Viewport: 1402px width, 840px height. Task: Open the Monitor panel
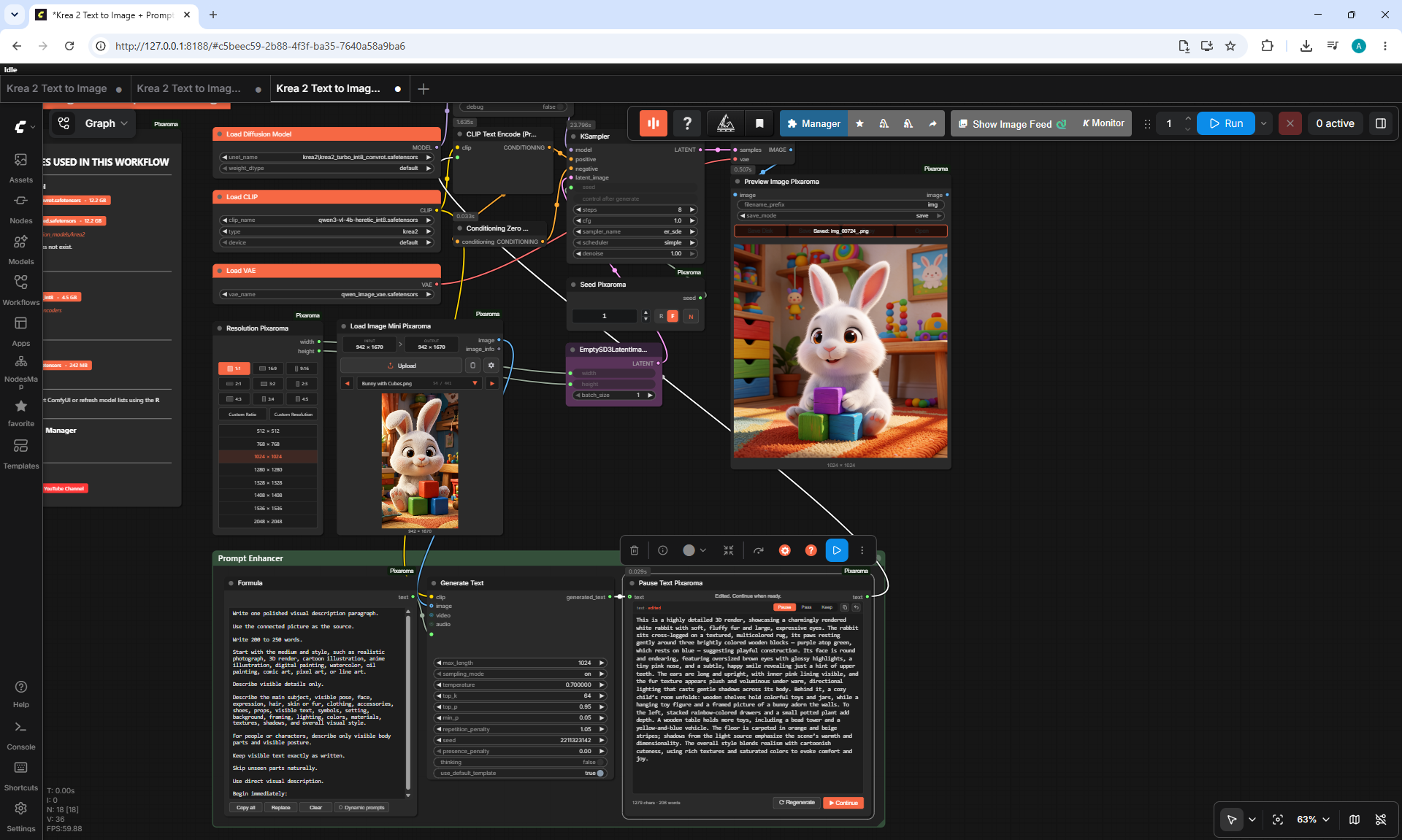(1103, 123)
